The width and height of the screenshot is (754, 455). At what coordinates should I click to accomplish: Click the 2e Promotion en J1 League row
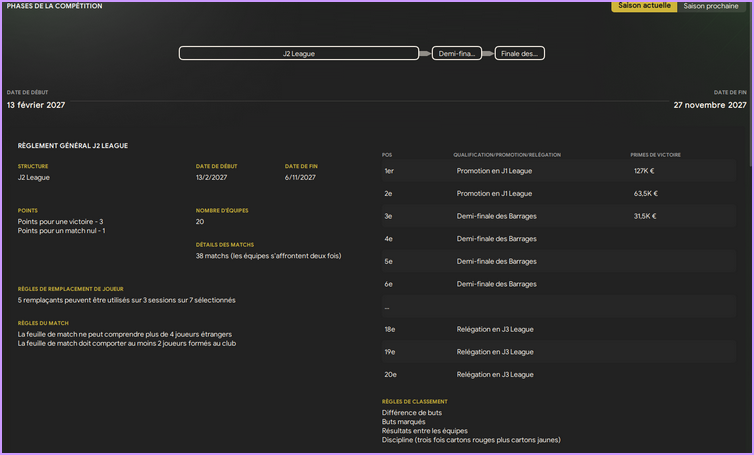point(559,193)
